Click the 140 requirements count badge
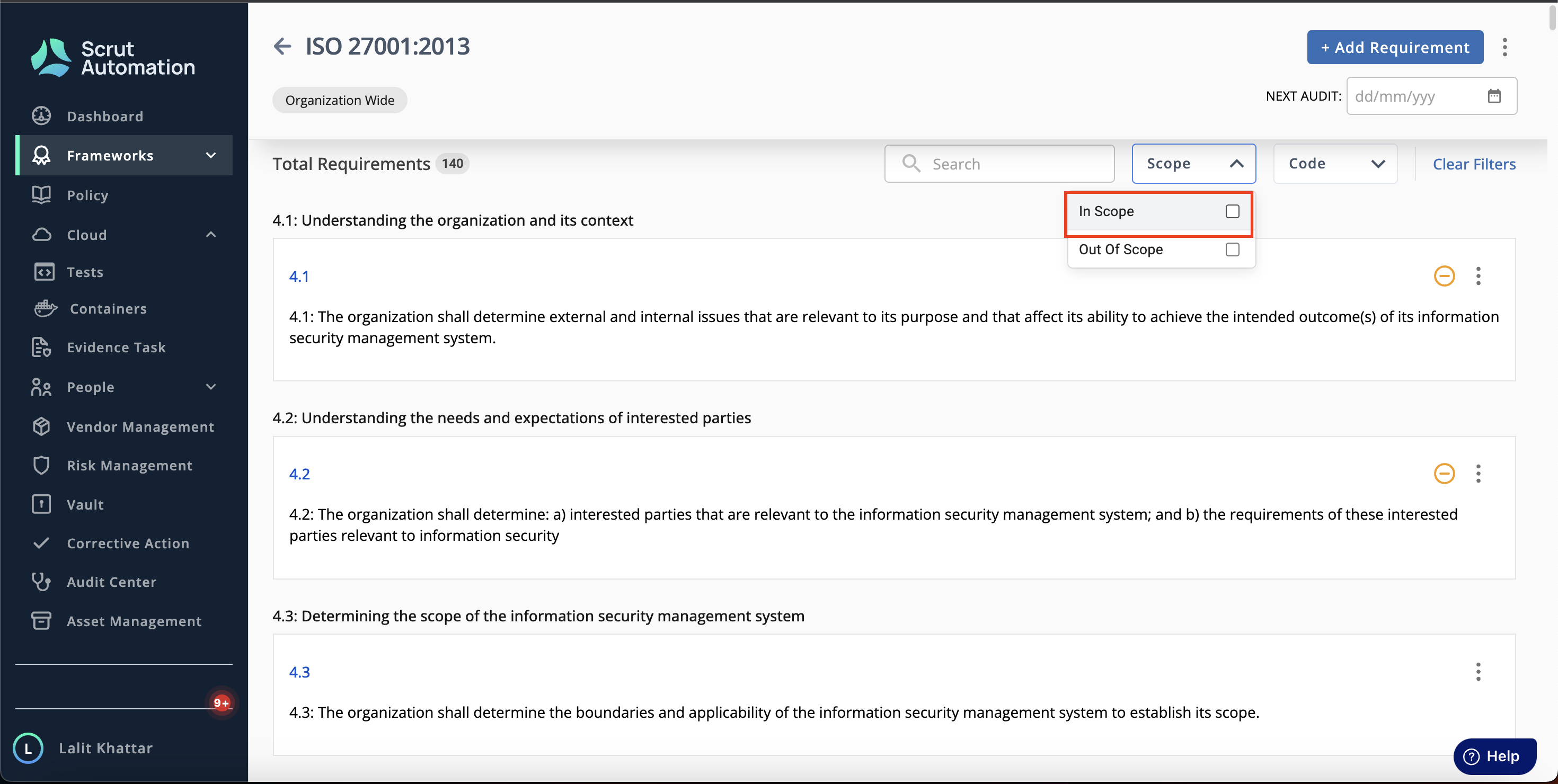 (x=452, y=163)
